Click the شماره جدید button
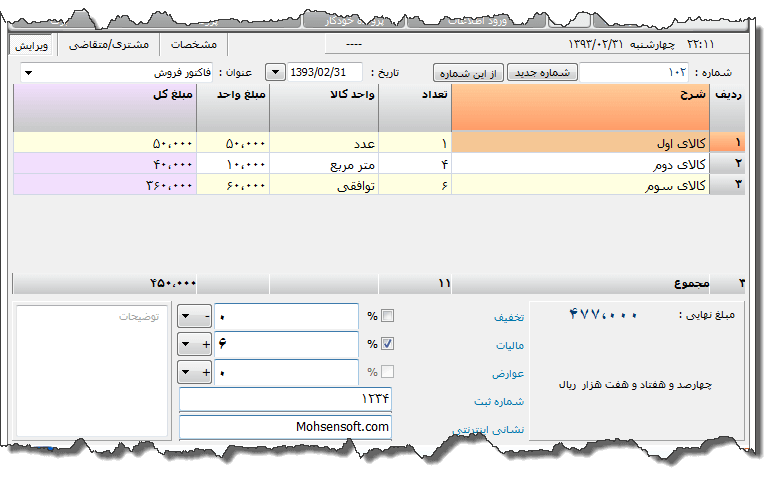 pos(543,73)
